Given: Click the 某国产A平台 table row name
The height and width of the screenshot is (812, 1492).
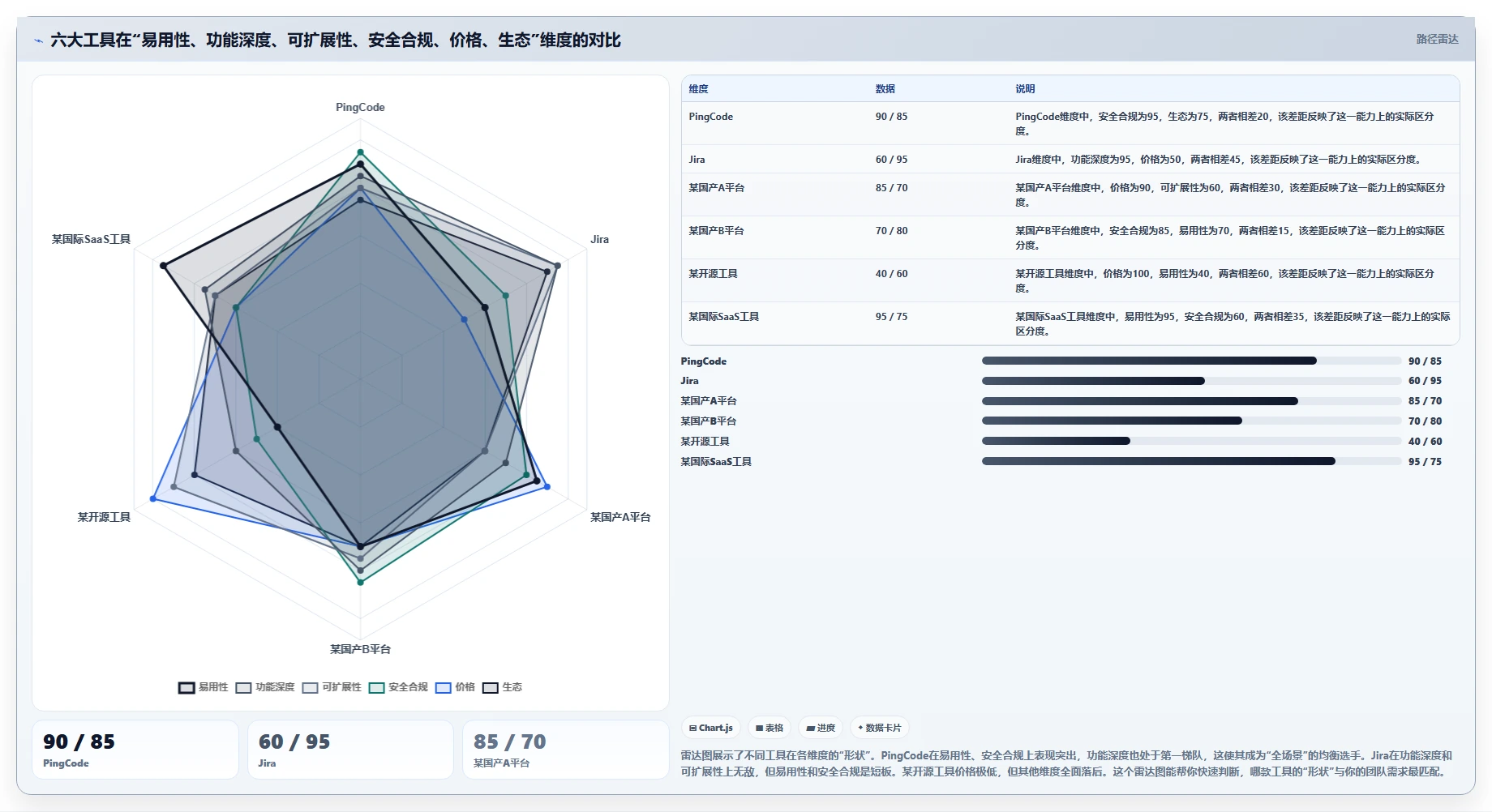Looking at the screenshot, I should pos(716,188).
